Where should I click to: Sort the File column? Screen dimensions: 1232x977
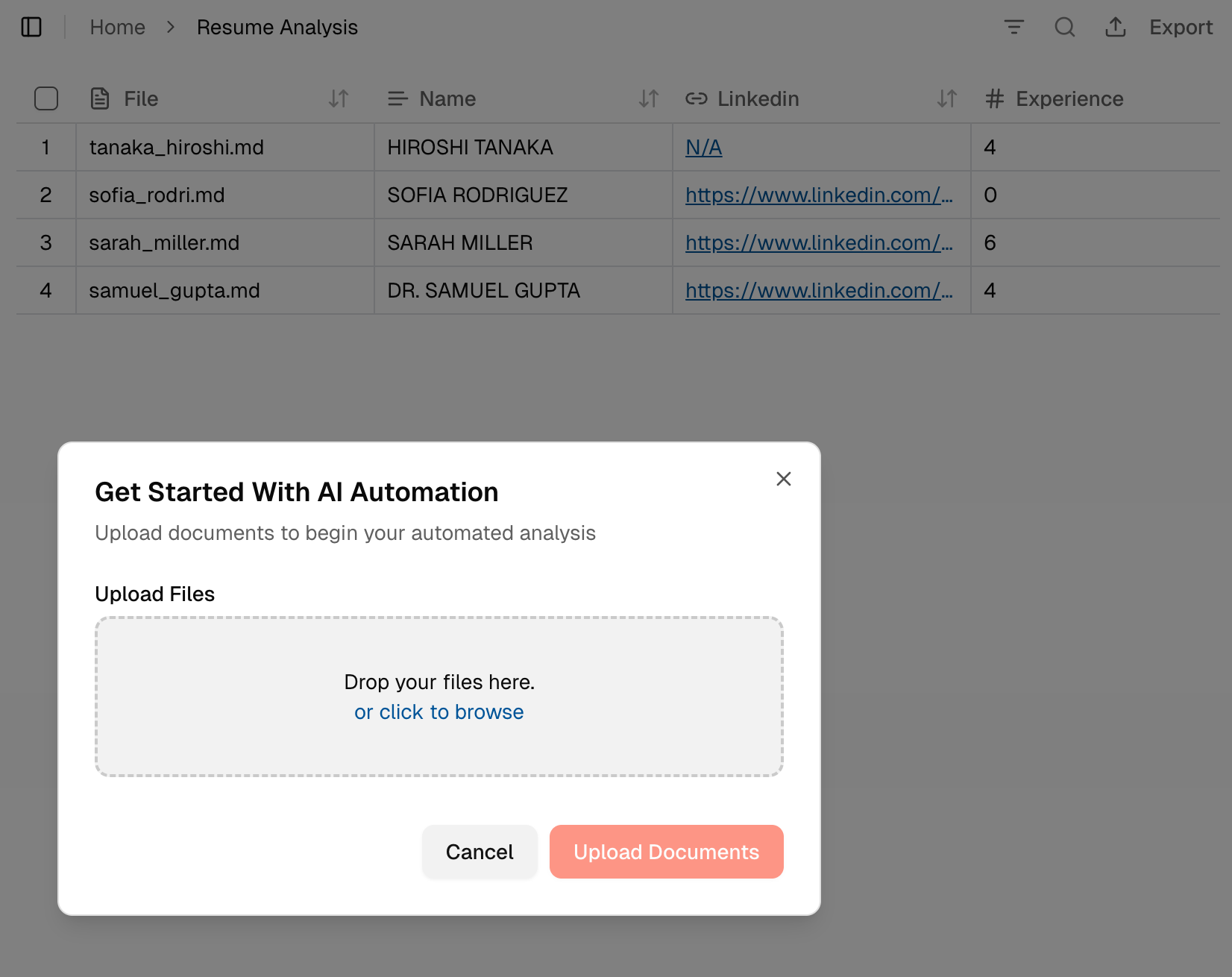pyautogui.click(x=339, y=99)
